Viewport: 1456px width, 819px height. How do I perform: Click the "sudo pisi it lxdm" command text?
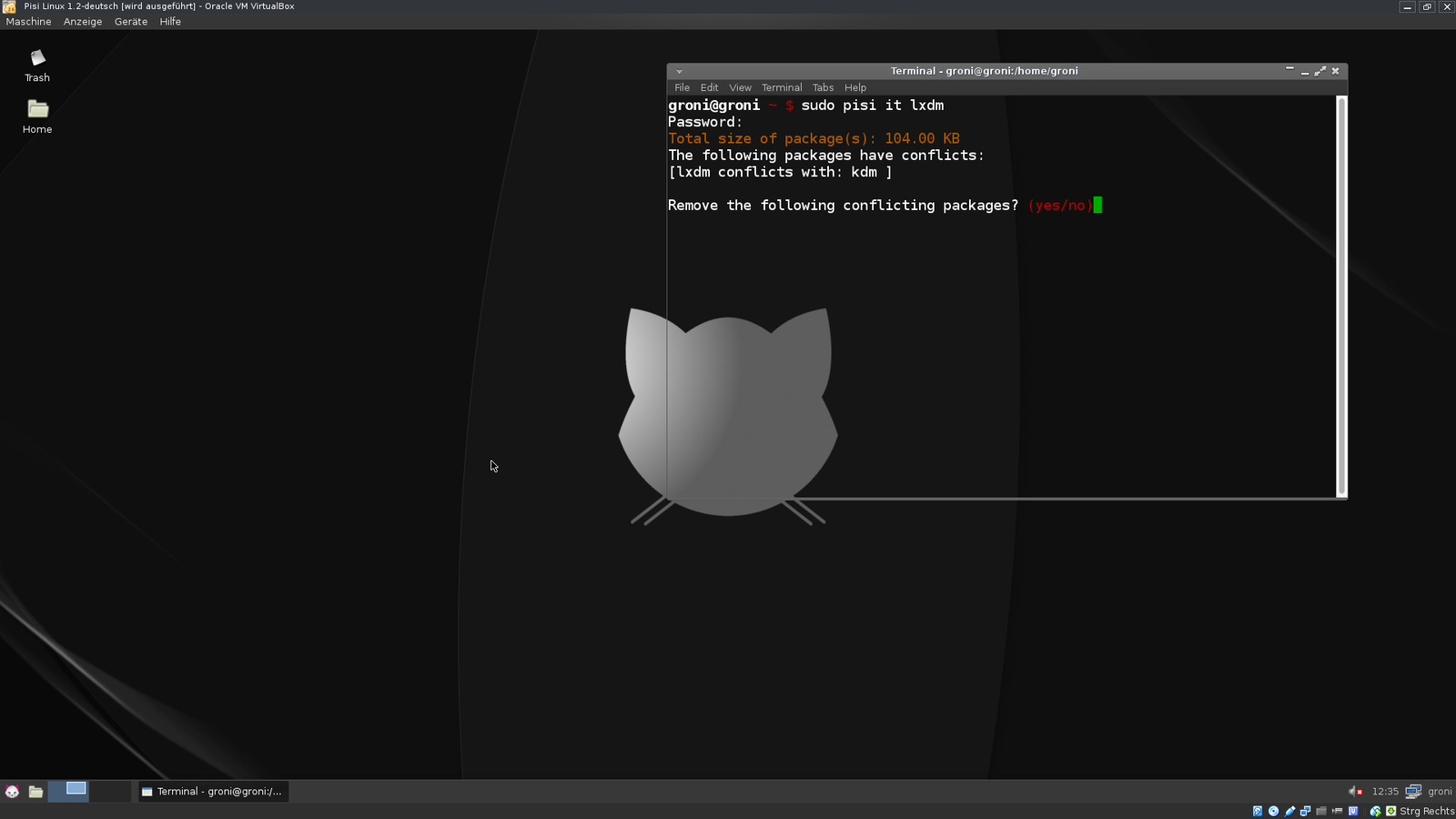(x=873, y=106)
